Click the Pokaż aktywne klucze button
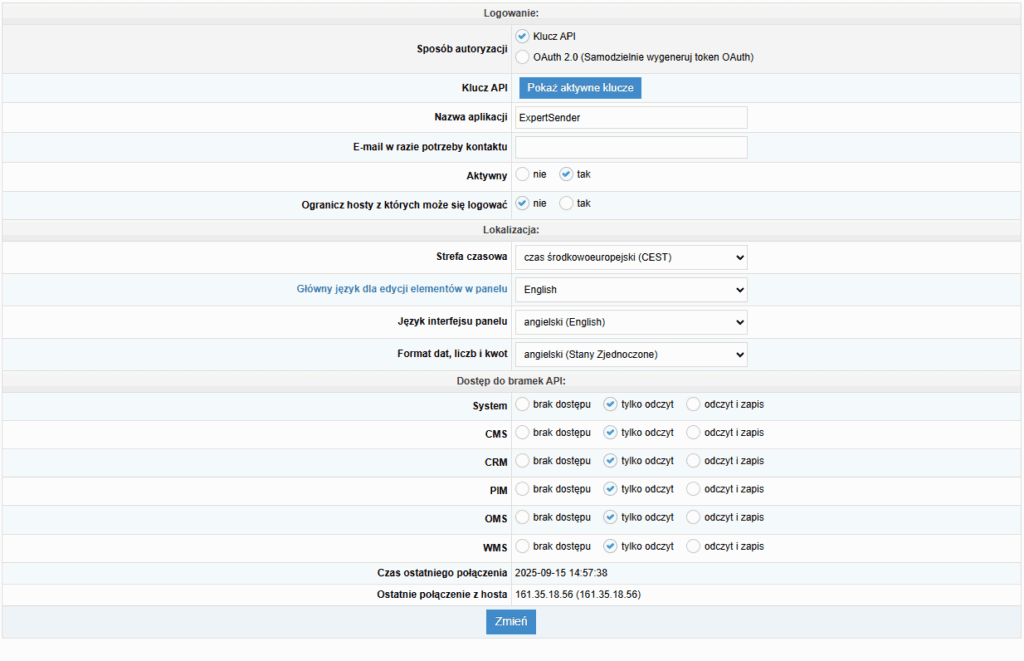The width and height of the screenshot is (1024, 661). pyautogui.click(x=580, y=88)
